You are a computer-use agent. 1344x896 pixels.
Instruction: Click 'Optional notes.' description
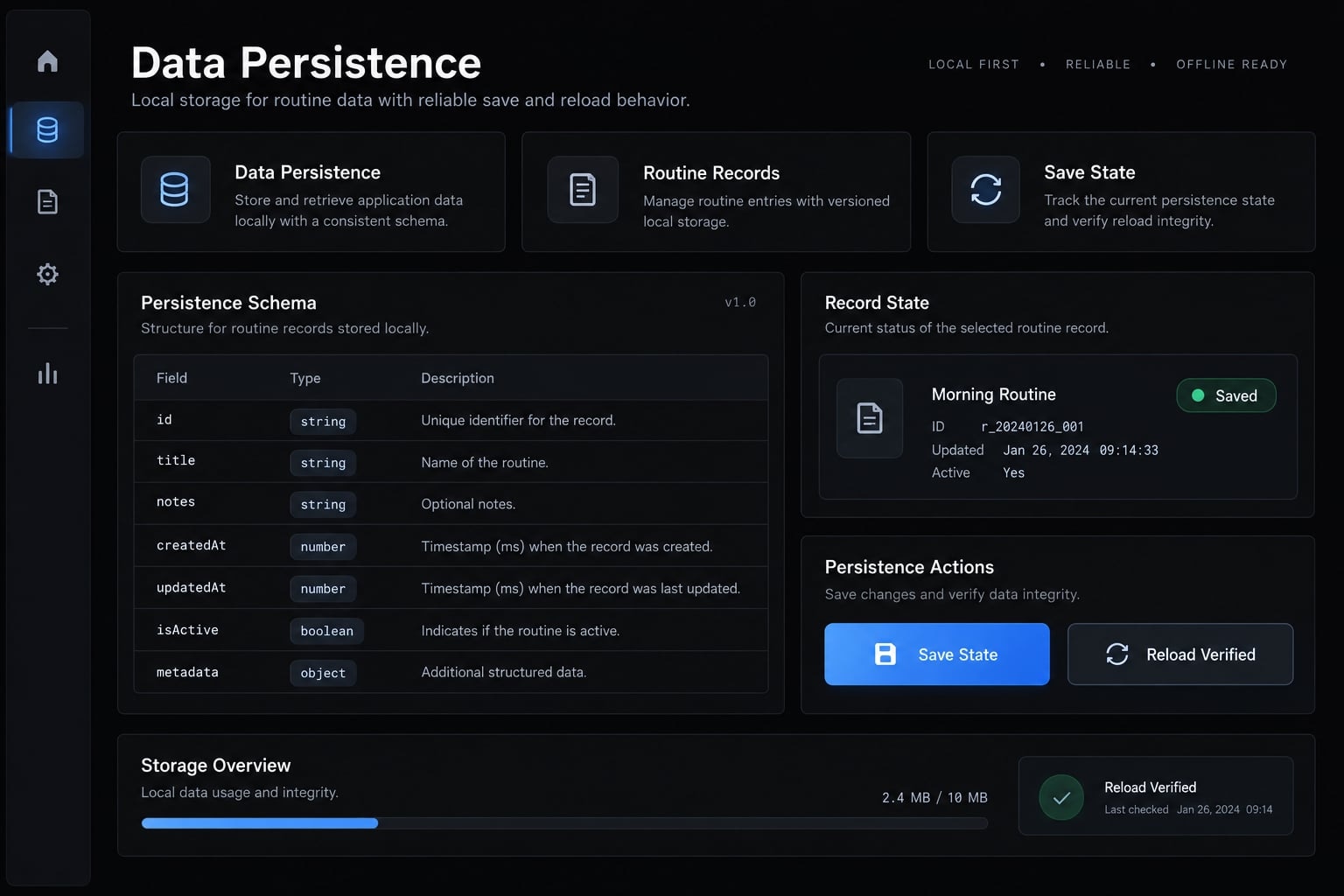[x=468, y=504]
